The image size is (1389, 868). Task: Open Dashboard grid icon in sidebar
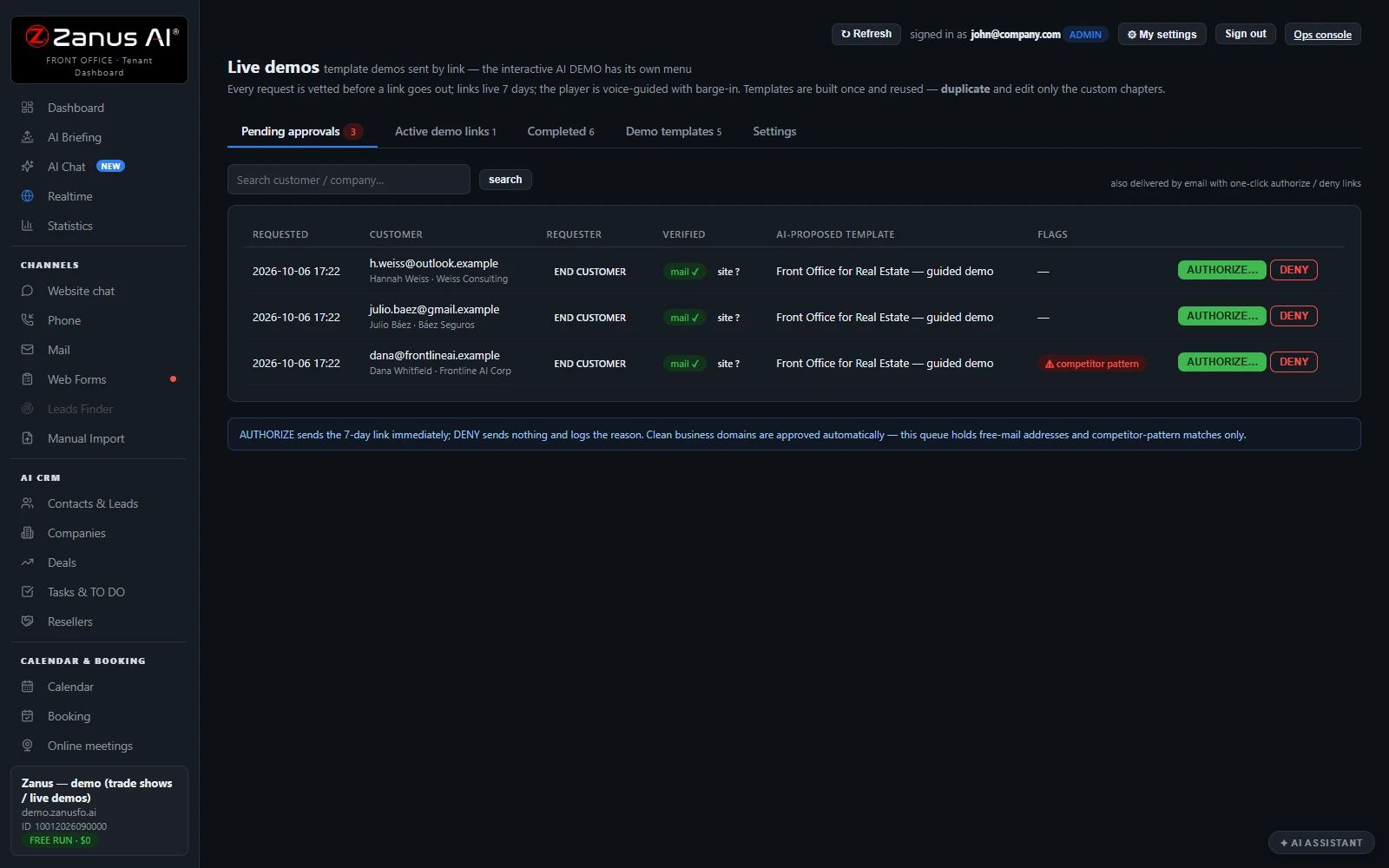(x=27, y=108)
